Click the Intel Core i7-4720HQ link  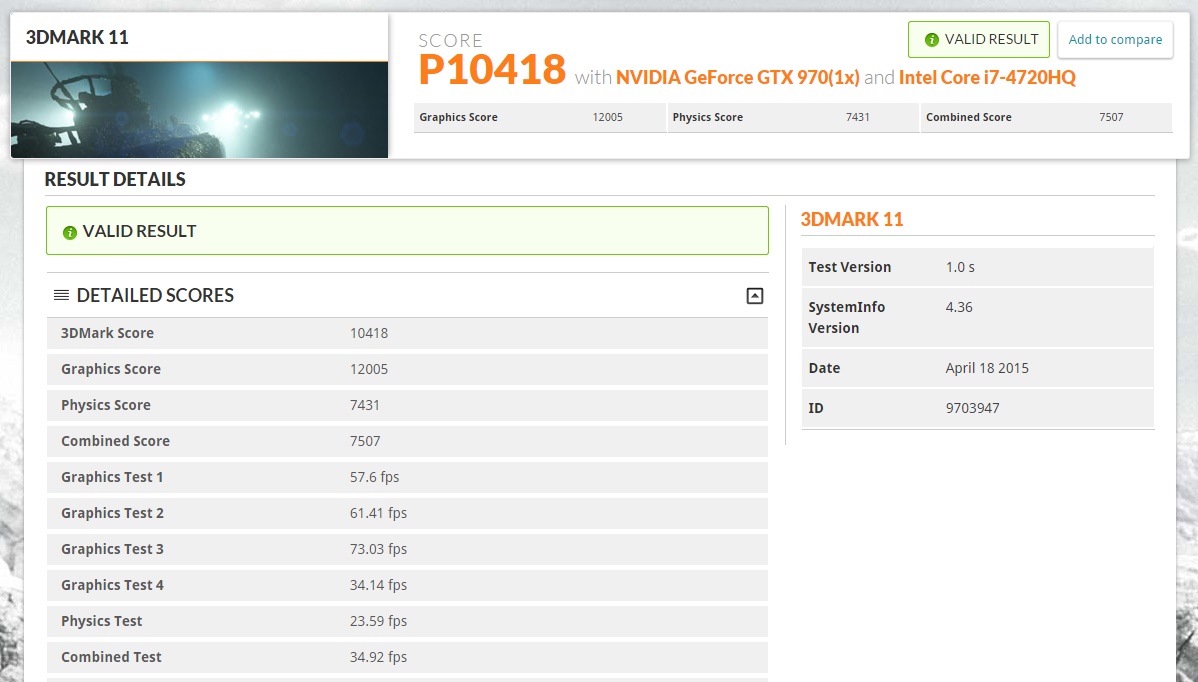(x=987, y=77)
